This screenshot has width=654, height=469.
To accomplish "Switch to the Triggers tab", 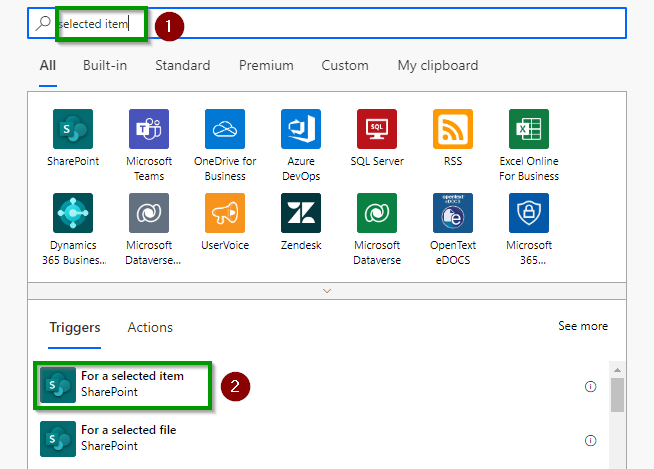I will point(75,328).
